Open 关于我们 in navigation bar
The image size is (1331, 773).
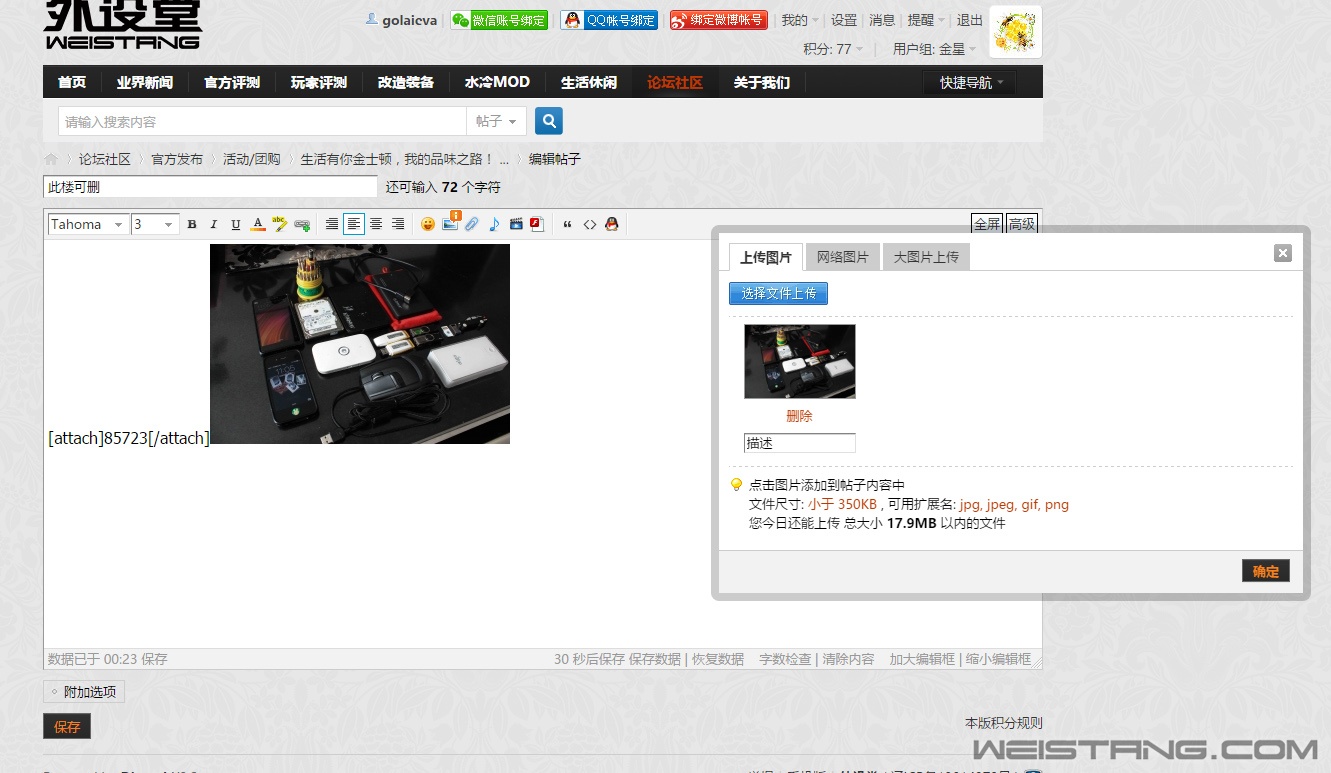[762, 82]
